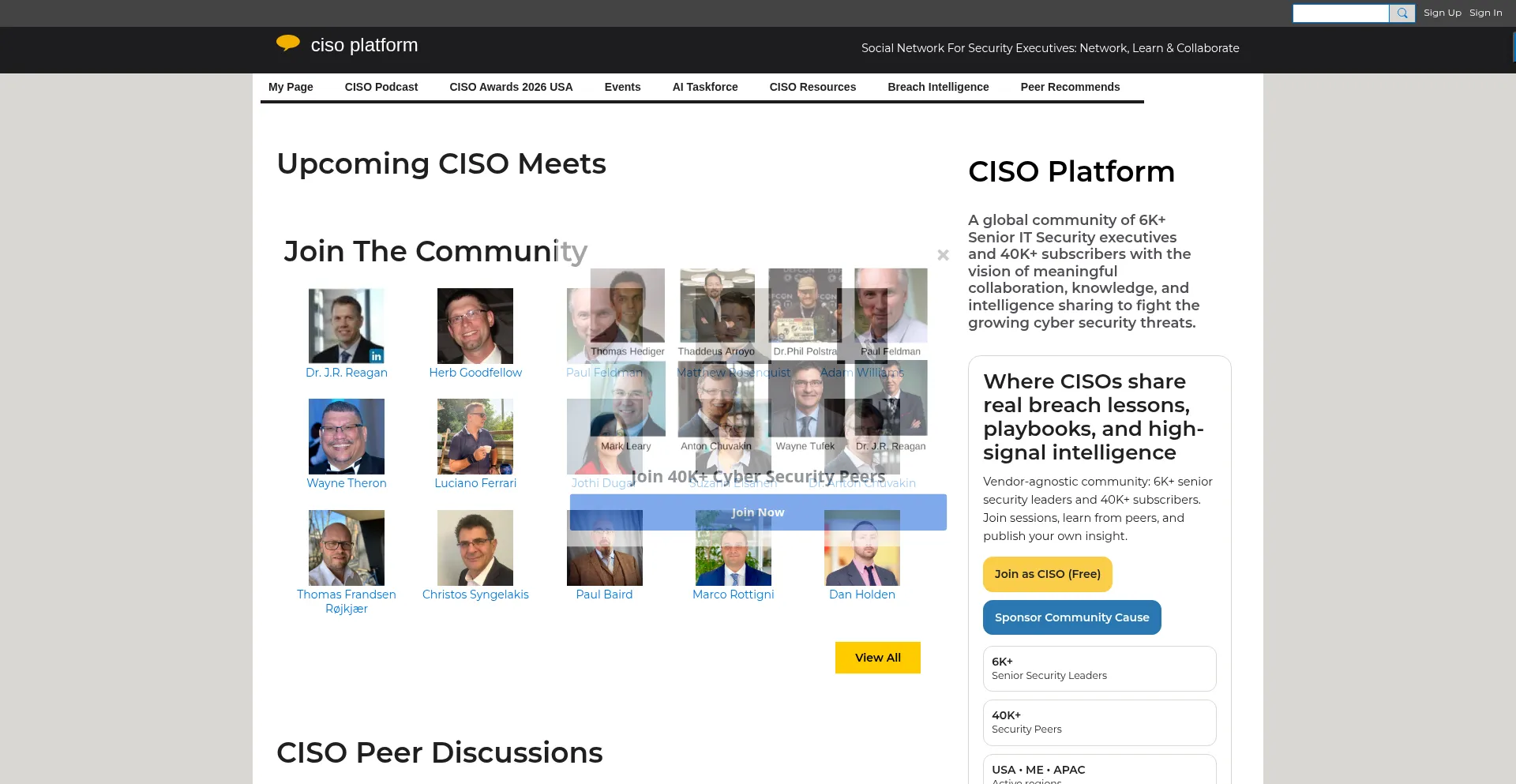
Task: Open the Sign In link
Action: click(1485, 13)
